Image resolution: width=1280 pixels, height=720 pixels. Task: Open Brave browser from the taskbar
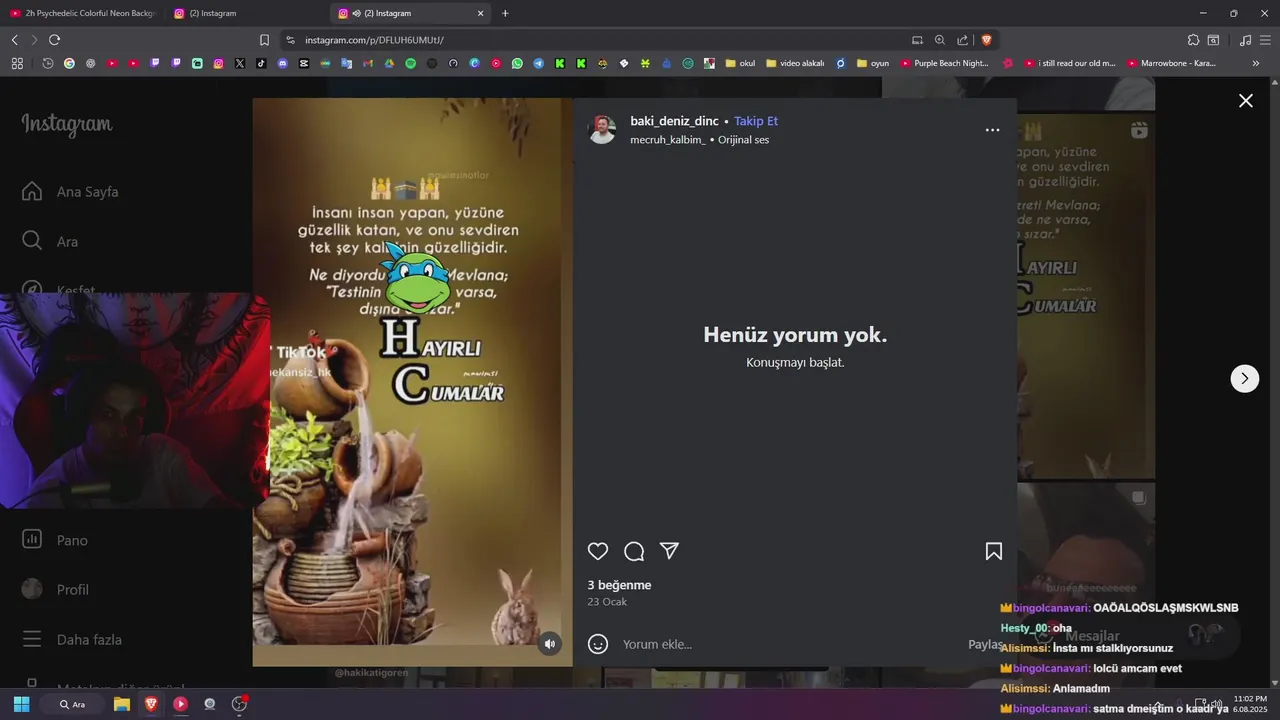pyautogui.click(x=151, y=704)
